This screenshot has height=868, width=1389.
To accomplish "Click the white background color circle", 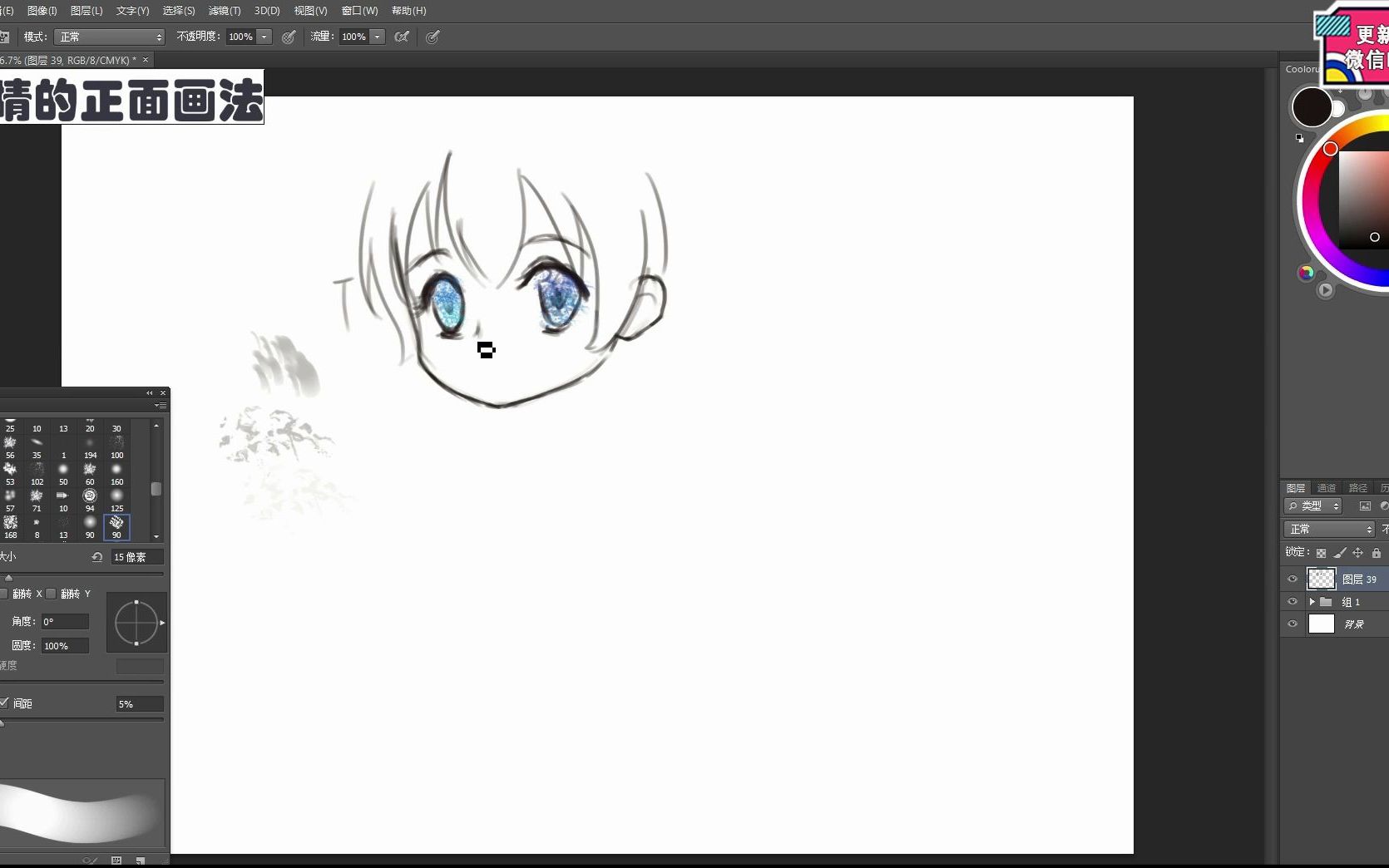I will [1337, 109].
